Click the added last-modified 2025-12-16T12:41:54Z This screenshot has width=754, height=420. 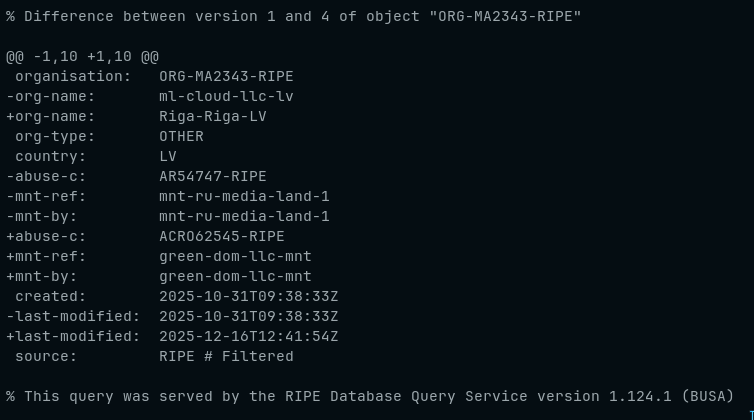point(249,337)
